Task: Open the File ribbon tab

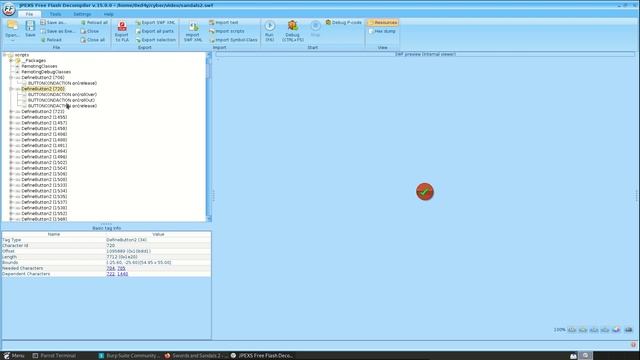Action: coord(29,14)
